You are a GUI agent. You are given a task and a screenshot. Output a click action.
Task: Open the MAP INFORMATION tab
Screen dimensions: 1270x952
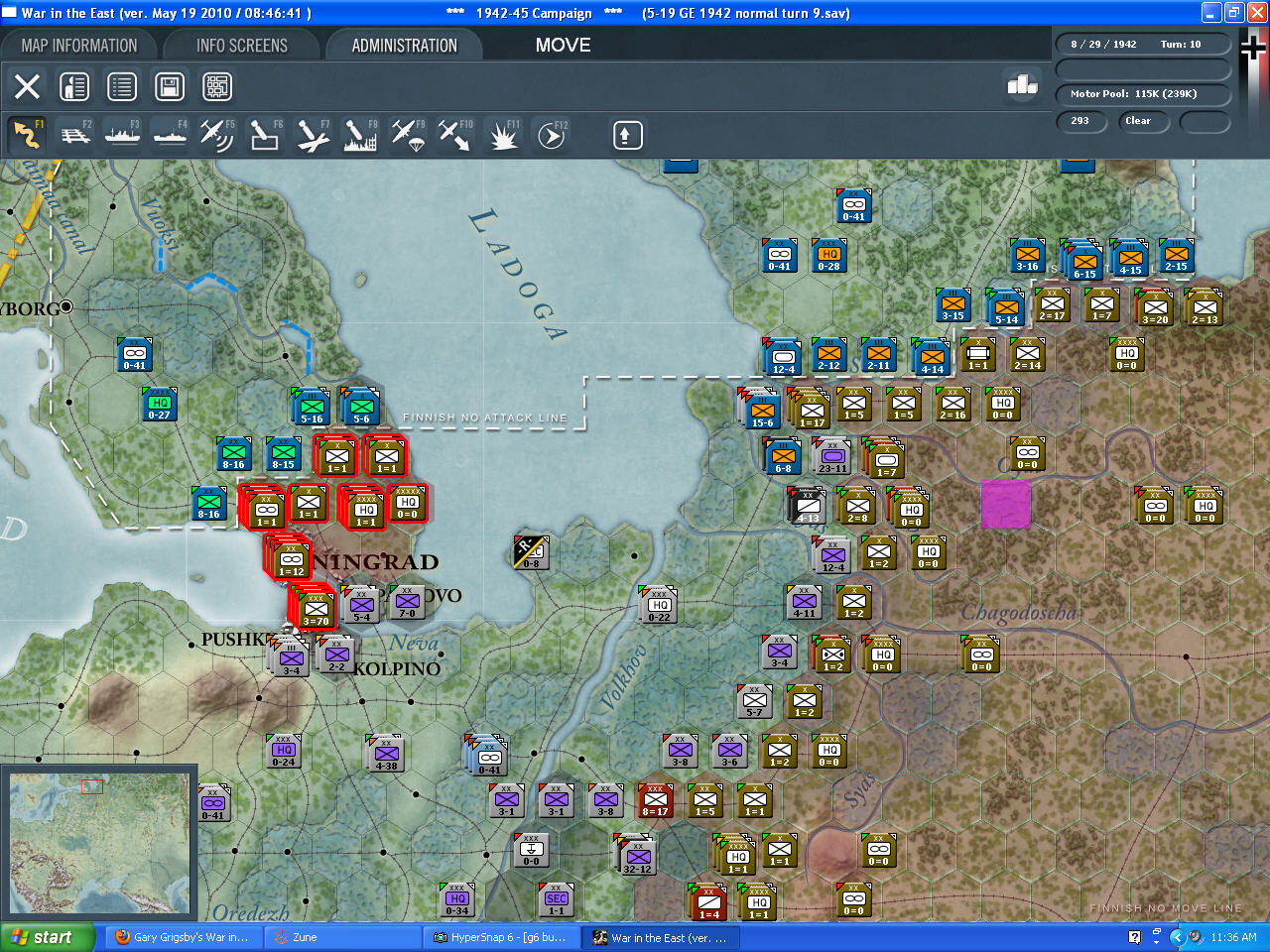click(x=79, y=46)
